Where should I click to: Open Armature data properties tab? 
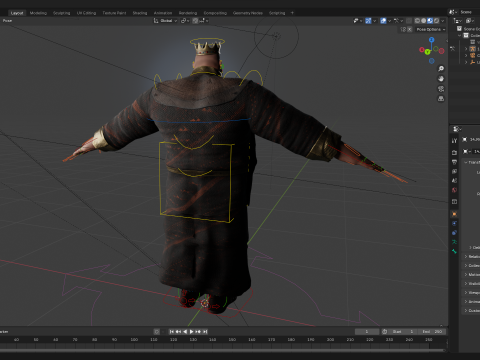(x=454, y=242)
